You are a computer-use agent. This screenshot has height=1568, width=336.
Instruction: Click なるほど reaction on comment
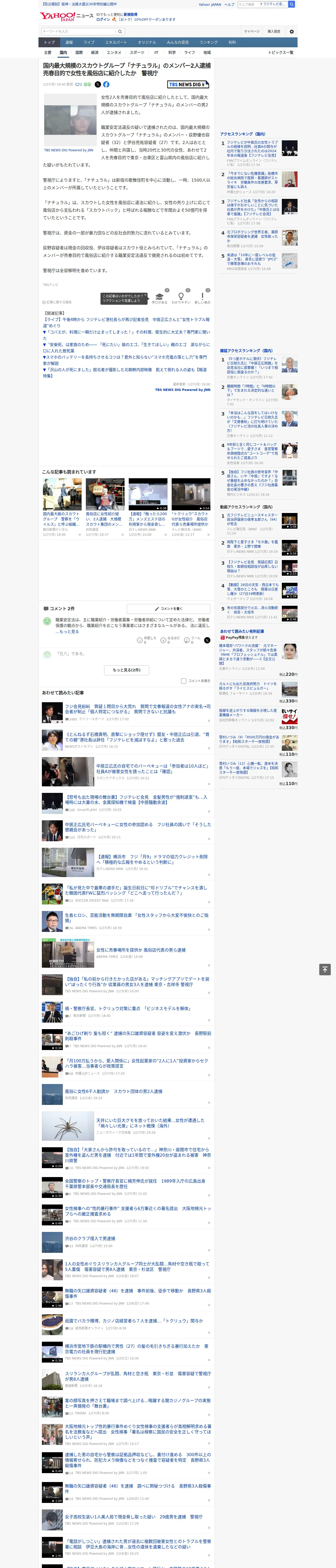[170, 640]
